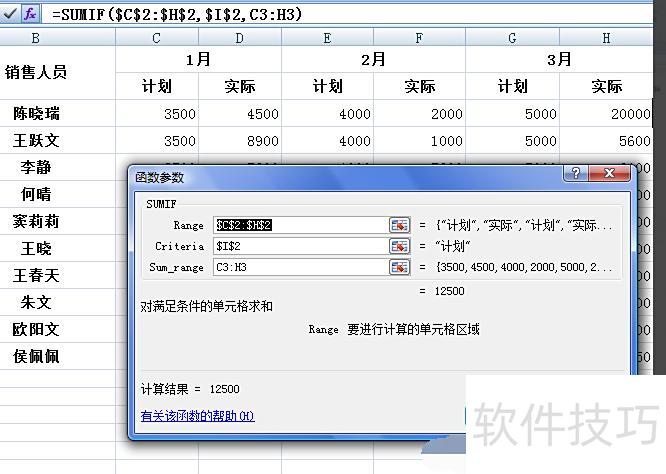The image size is (666, 474).
Task: Select the 3月 merged header cell
Action: (559, 59)
